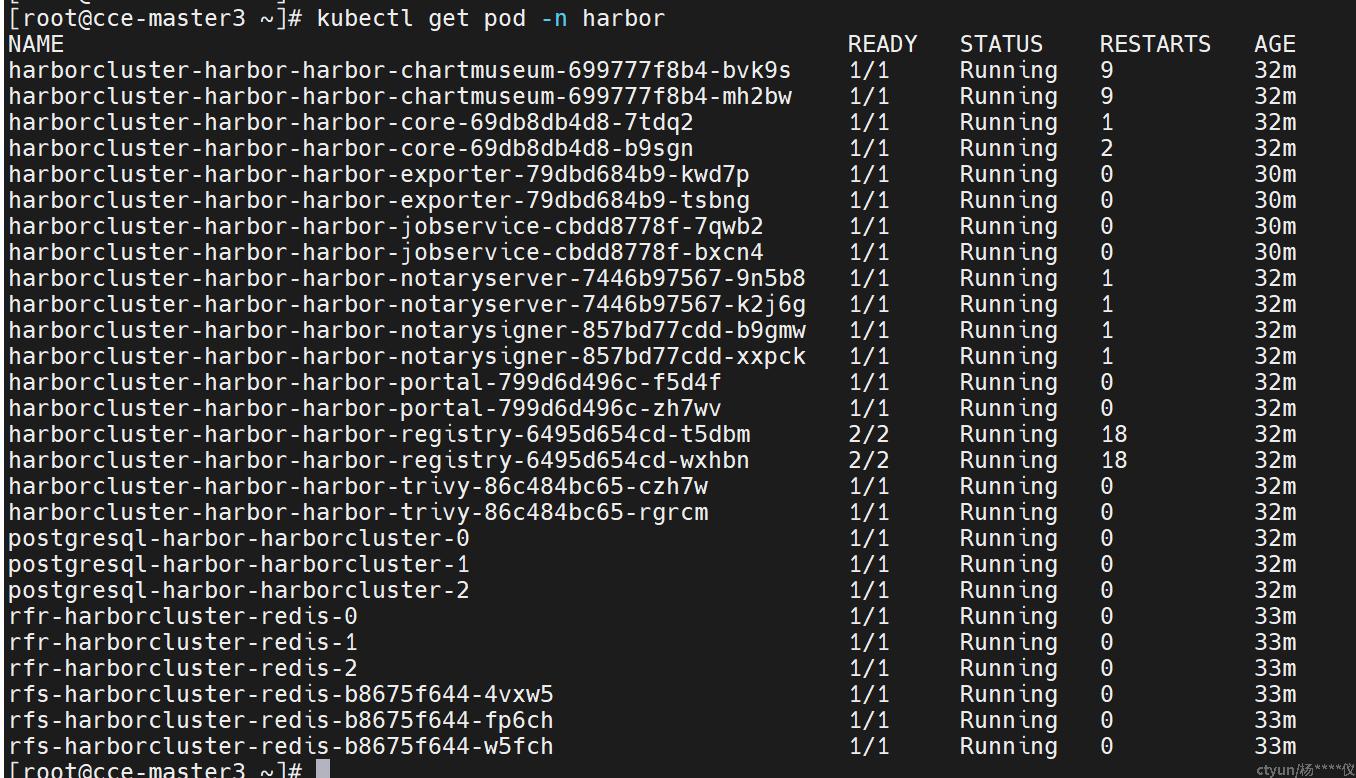Screen dimensions: 1356x778
Task: Click postgresql-harbor-harborcluster-1 pod name
Action: (239, 564)
